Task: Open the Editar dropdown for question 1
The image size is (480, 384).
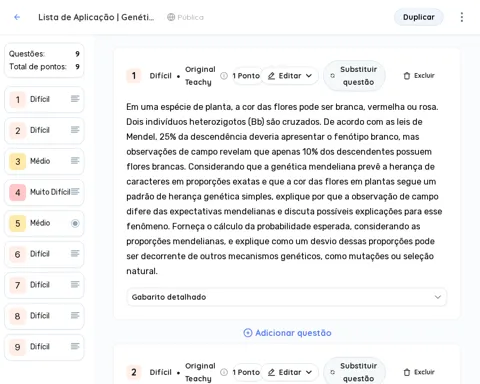Action: pos(290,76)
